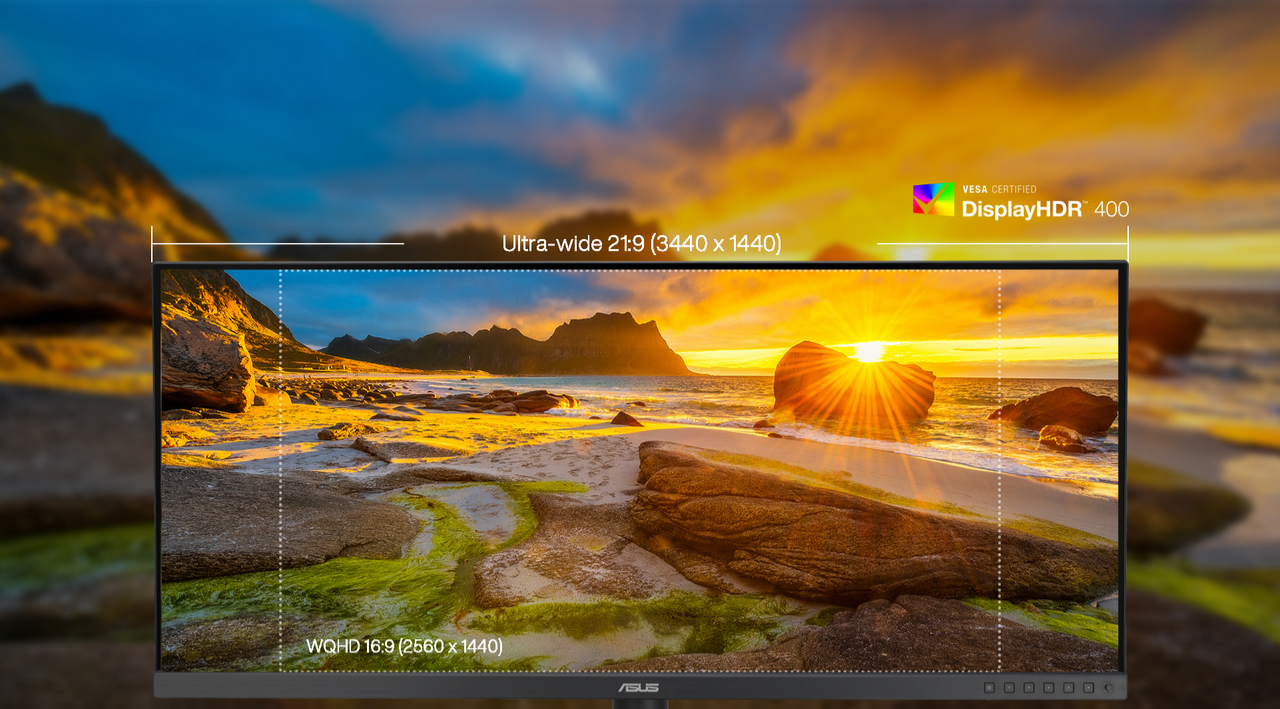Click the VESA DisplayHDR colorful logo icon
Viewport: 1280px width, 709px height.
(x=933, y=199)
